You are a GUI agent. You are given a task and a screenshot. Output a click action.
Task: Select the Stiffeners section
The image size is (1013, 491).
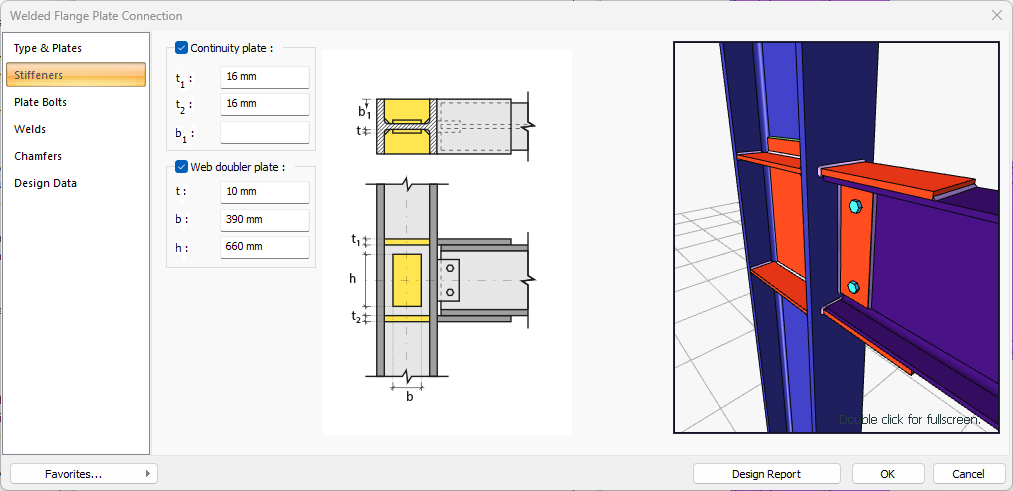[76, 75]
